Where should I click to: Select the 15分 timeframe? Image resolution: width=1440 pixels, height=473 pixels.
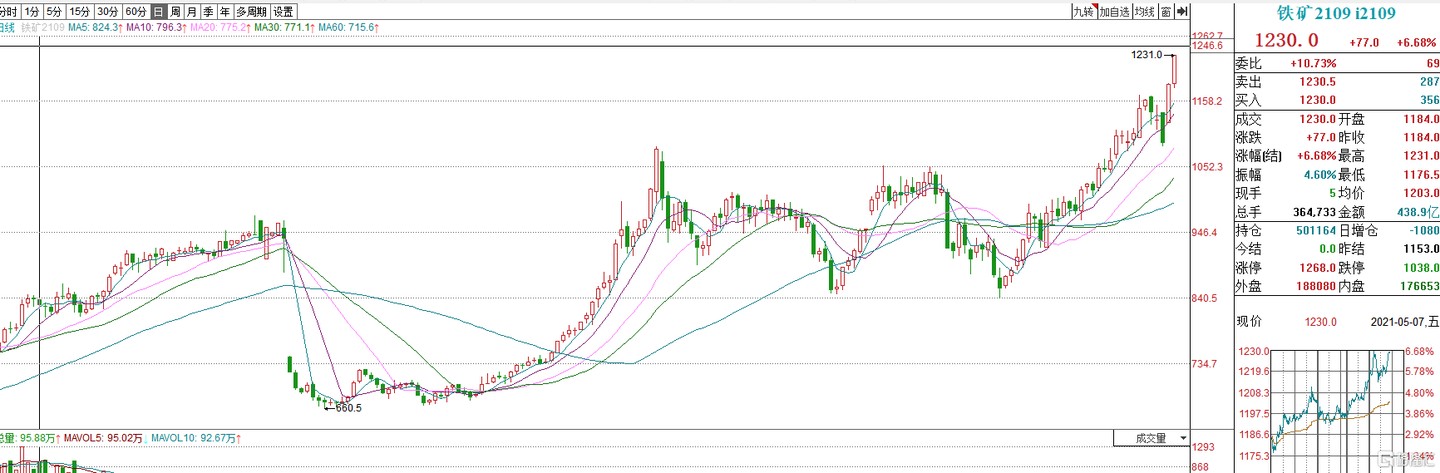[x=81, y=11]
